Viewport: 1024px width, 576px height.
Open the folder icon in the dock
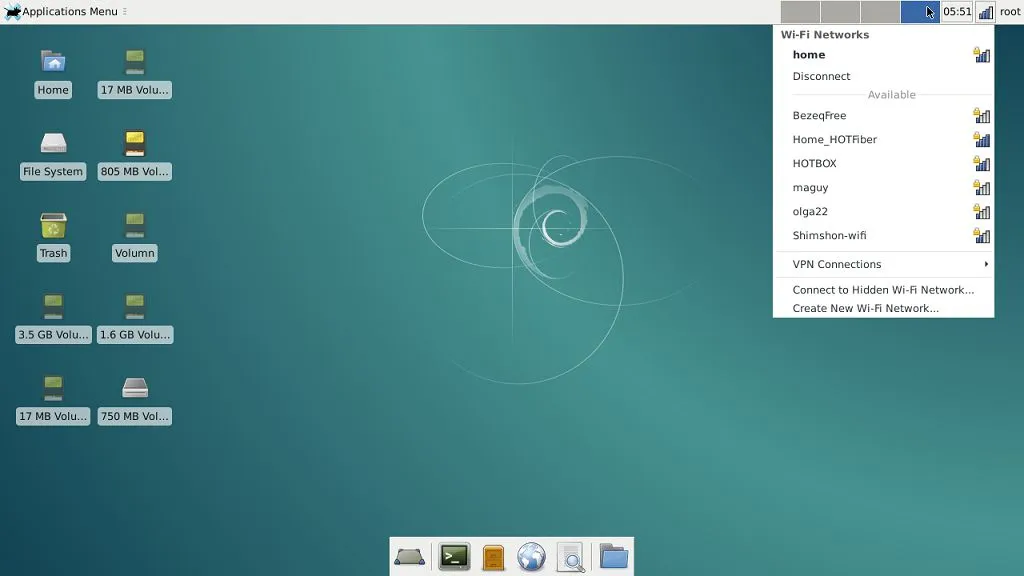click(x=613, y=556)
